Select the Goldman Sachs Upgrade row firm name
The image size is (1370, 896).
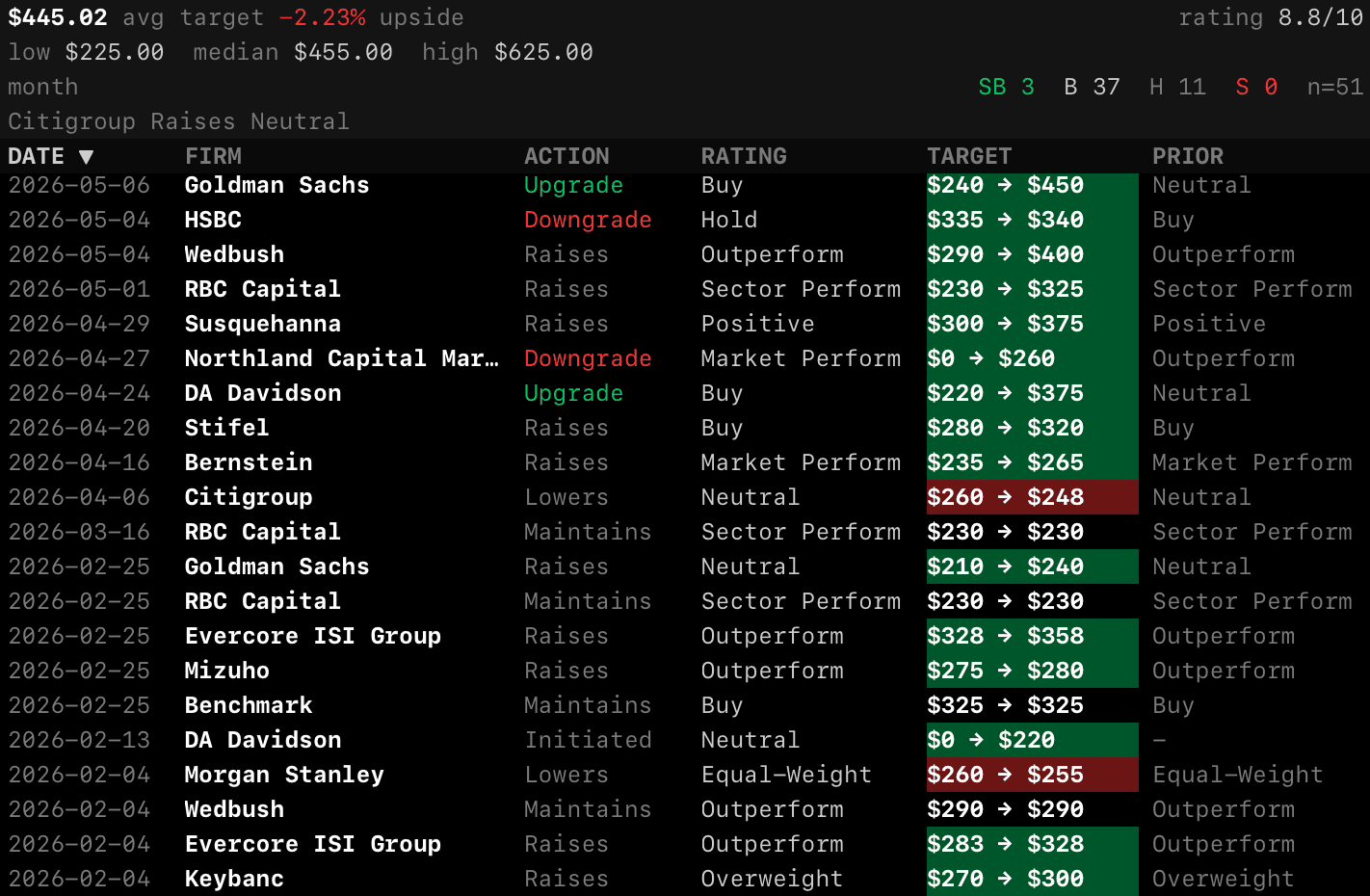pos(277,185)
